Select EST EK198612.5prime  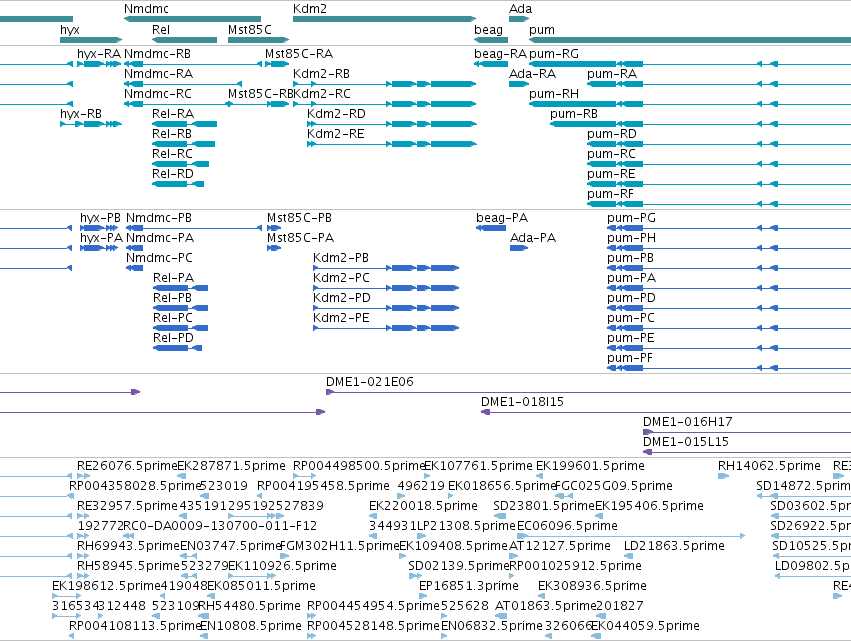pyautogui.click(x=66, y=596)
